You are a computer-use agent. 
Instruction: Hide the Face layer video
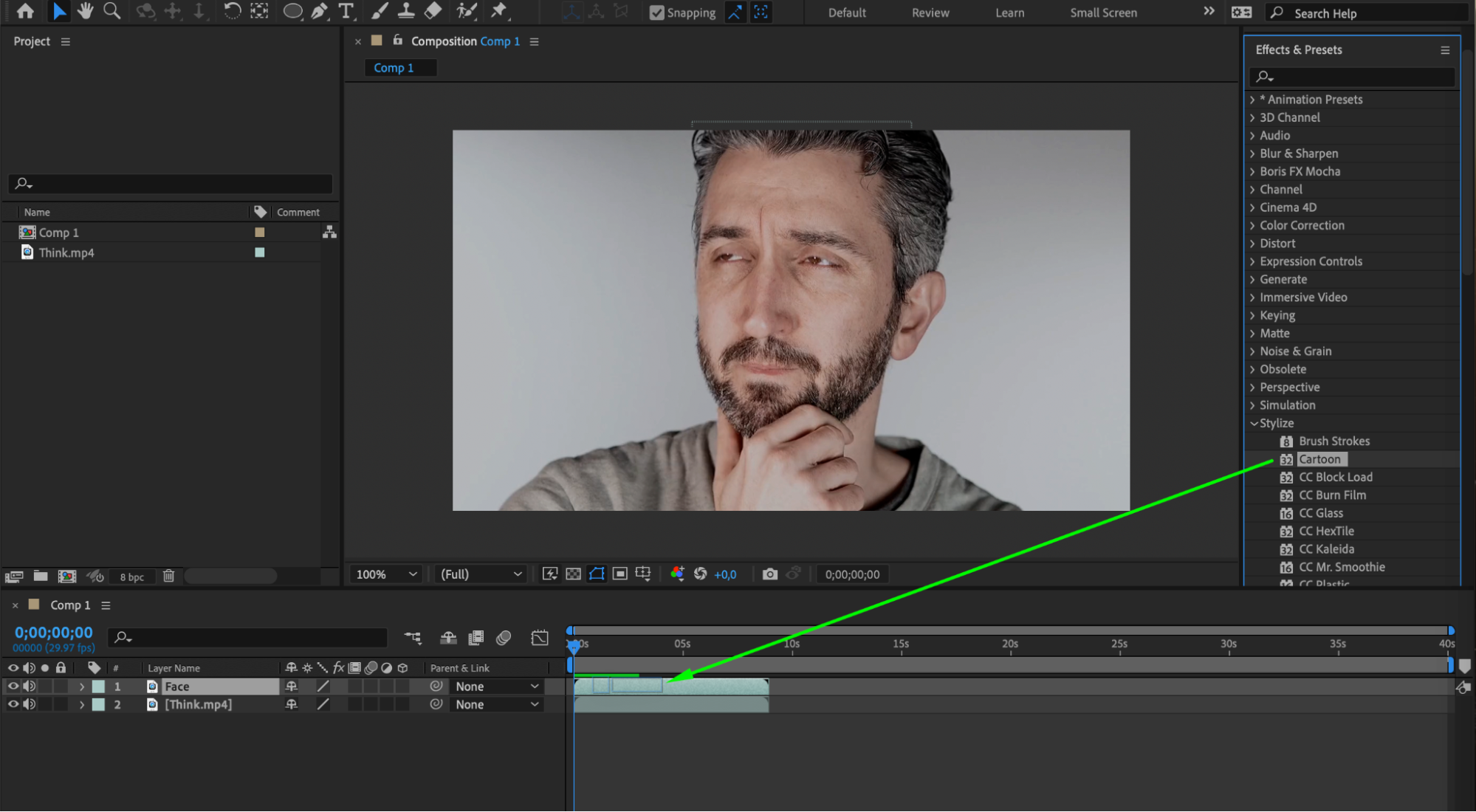(x=13, y=687)
